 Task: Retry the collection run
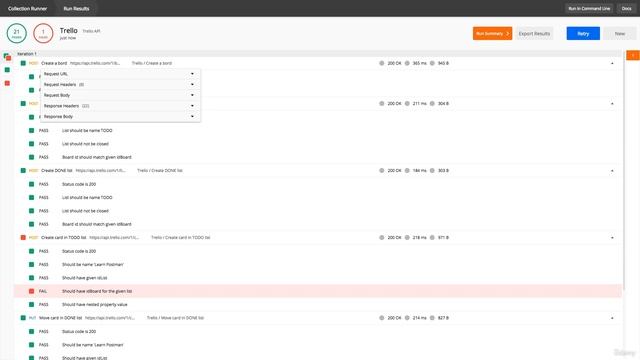coord(583,33)
